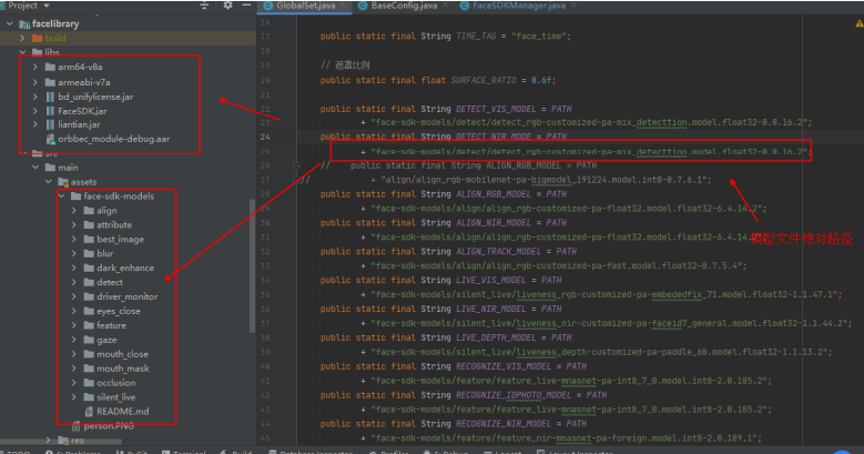Switch to the FaceSDKManager.java tab
Viewport: 864px width, 454px height.
(519, 6)
